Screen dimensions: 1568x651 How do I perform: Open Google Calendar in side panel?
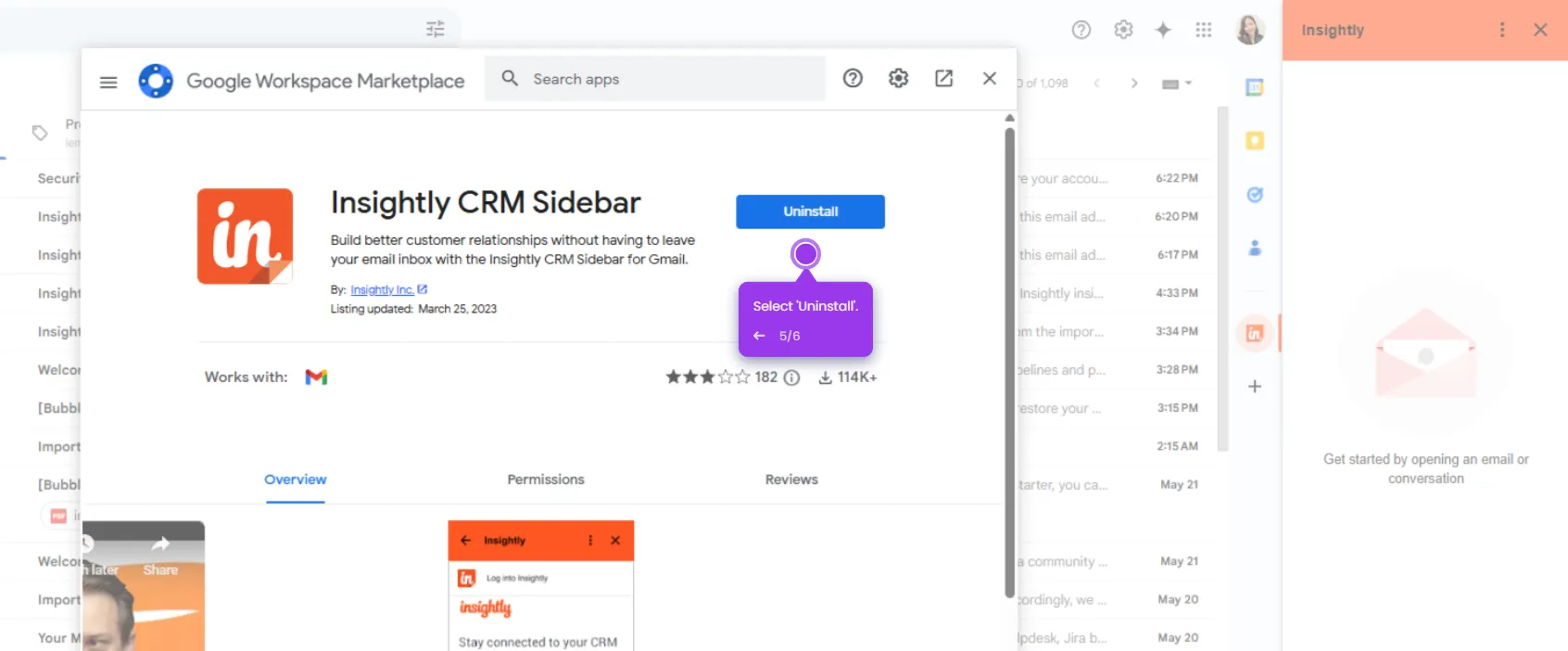pyautogui.click(x=1255, y=87)
